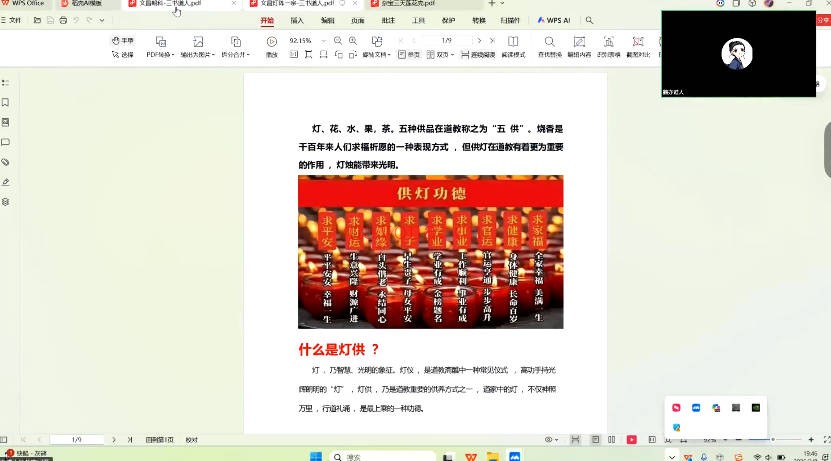
Task: Click the zoom out magnifier icon
Action: click(x=338, y=41)
